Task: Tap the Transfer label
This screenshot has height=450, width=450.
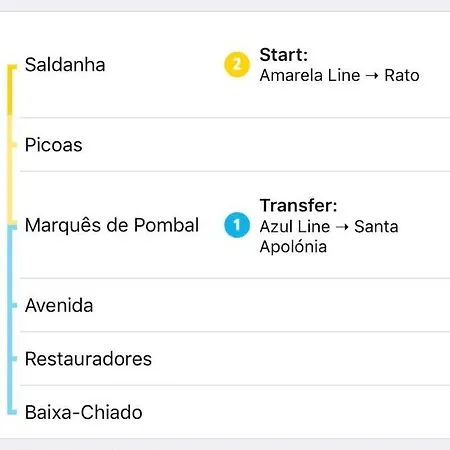Action: tap(298, 205)
